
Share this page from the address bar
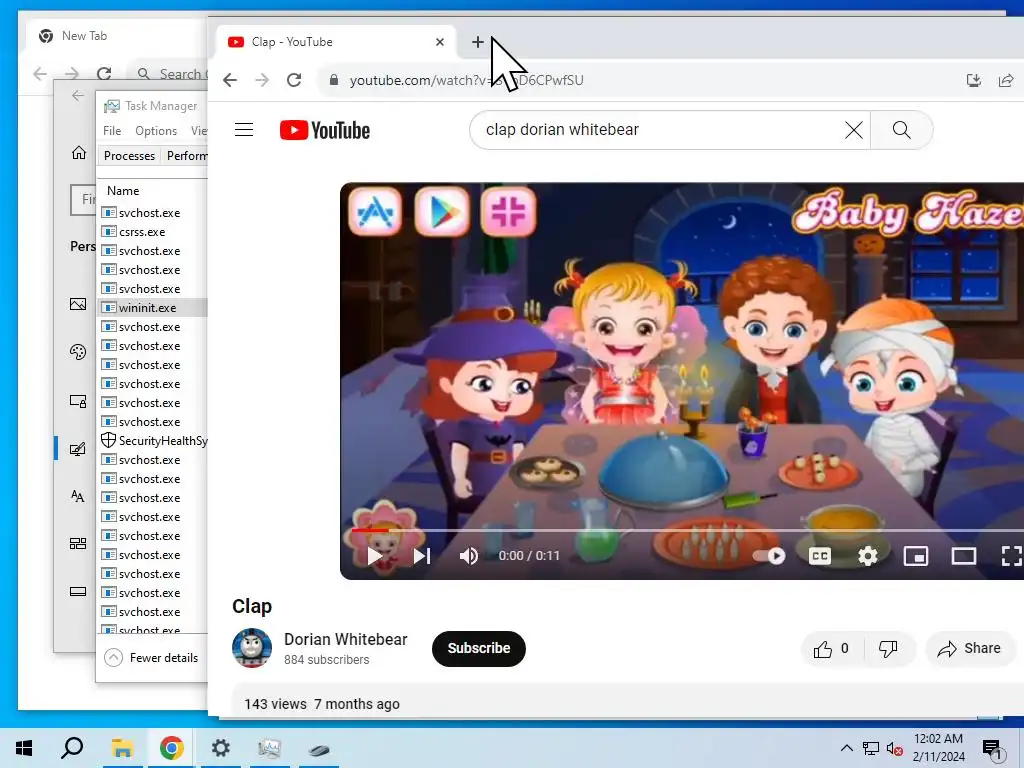(x=1006, y=80)
